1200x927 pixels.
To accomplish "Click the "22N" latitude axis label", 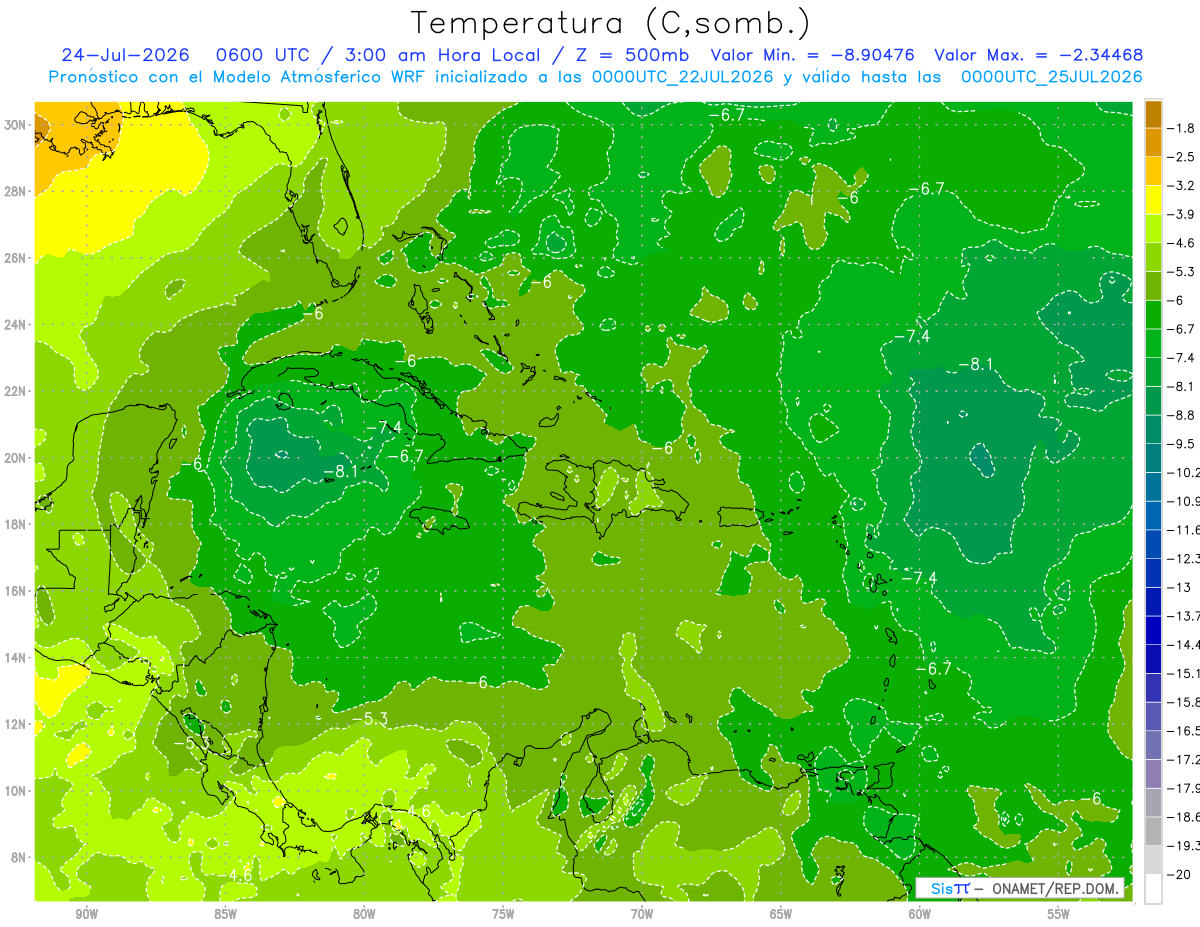I will [14, 391].
